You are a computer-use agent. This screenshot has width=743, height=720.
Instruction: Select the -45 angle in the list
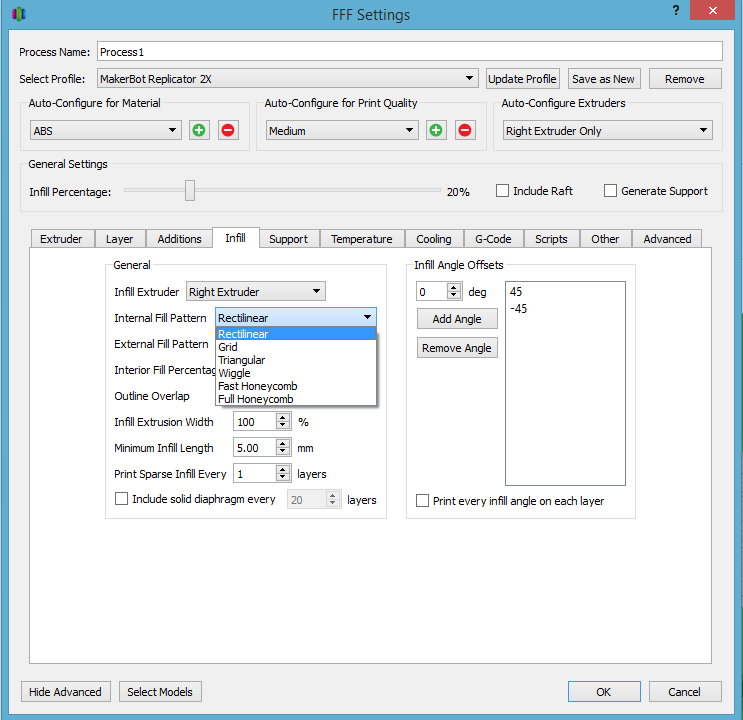click(x=518, y=309)
